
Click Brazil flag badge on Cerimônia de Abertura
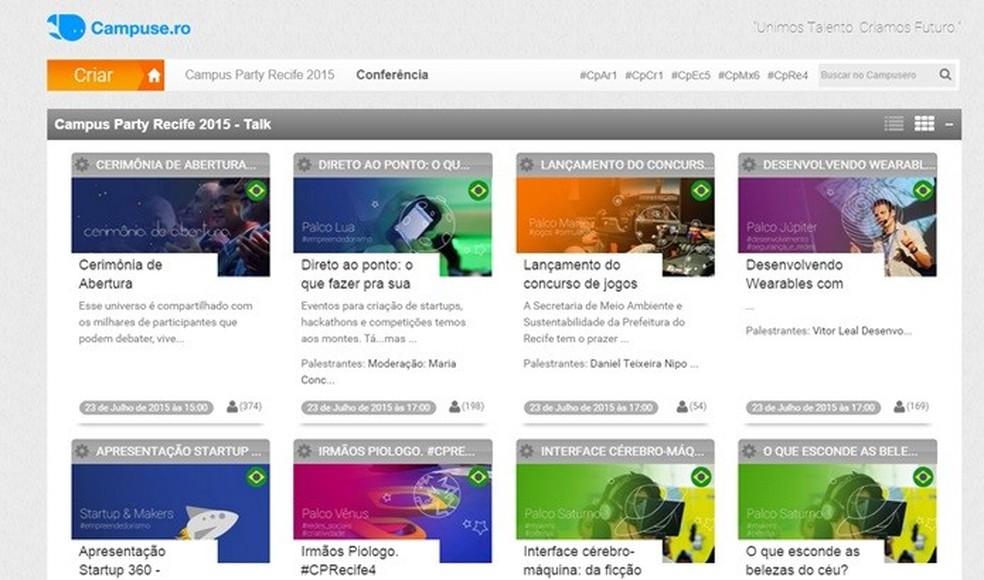pyautogui.click(x=256, y=190)
